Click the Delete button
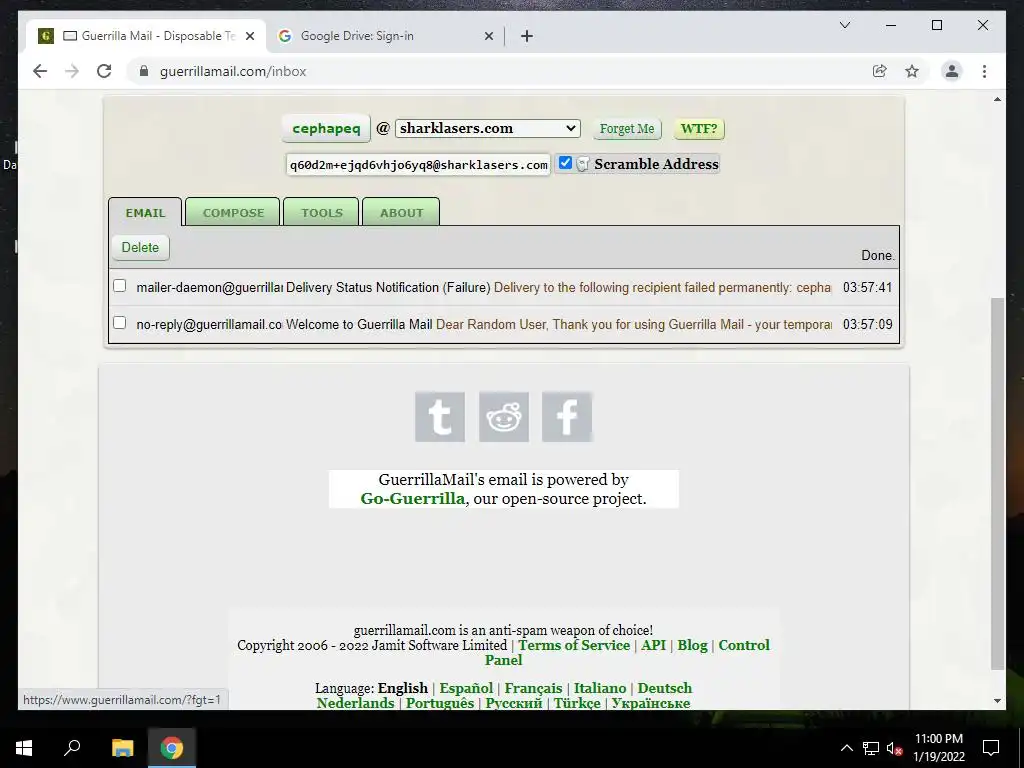Image resolution: width=1024 pixels, height=768 pixels. tap(140, 248)
